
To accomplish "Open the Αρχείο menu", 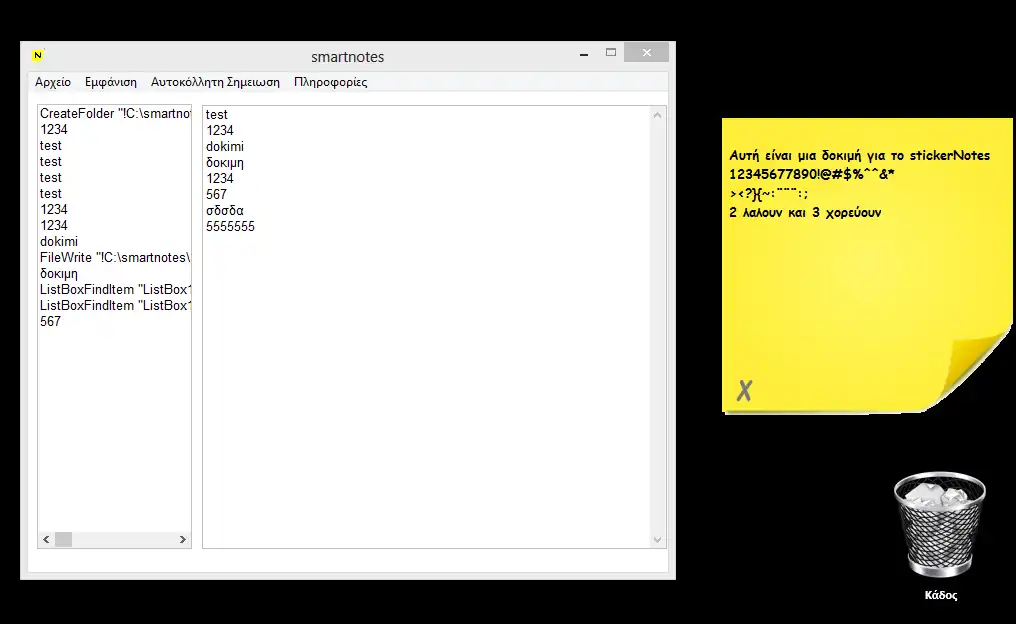I will (x=53, y=82).
